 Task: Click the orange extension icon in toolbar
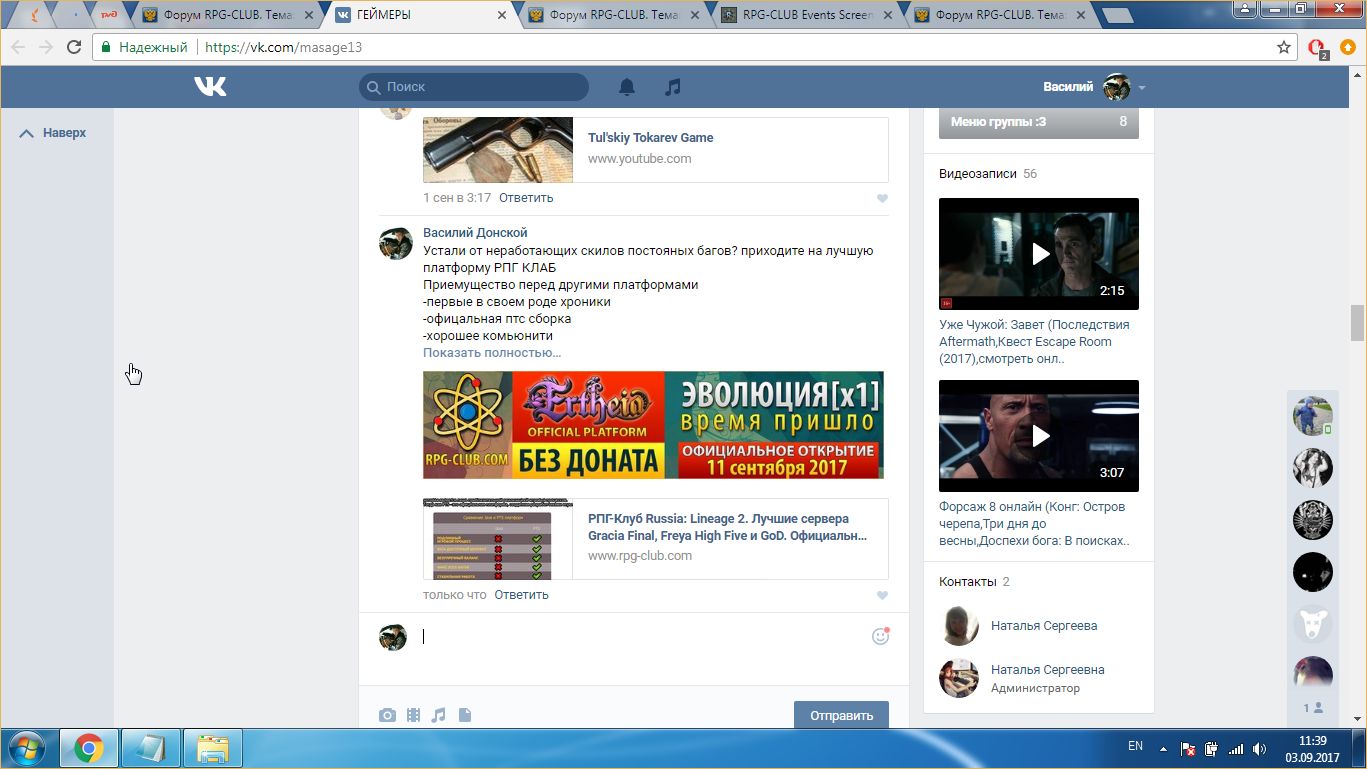[1347, 47]
